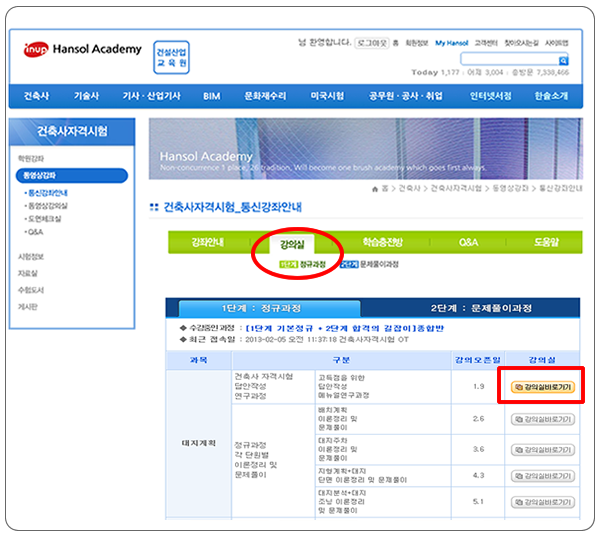Viewport: 600px width, 551px height.
Task: Open Q&A in the sidebar submenu
Action: tap(34, 232)
